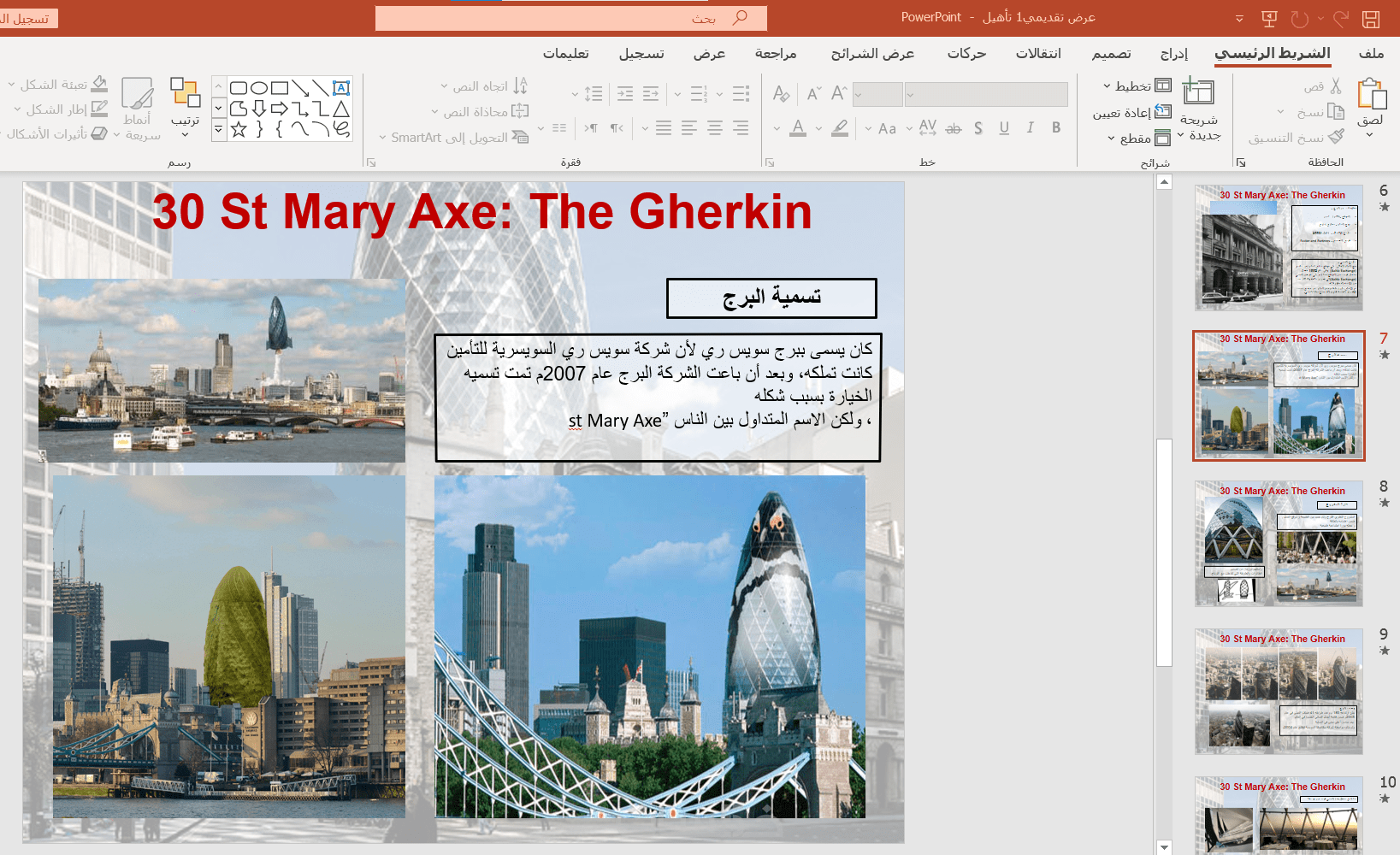Click the Reset slide (إعادة تعيين) button
This screenshot has height=855, width=1400.
click(1132, 112)
